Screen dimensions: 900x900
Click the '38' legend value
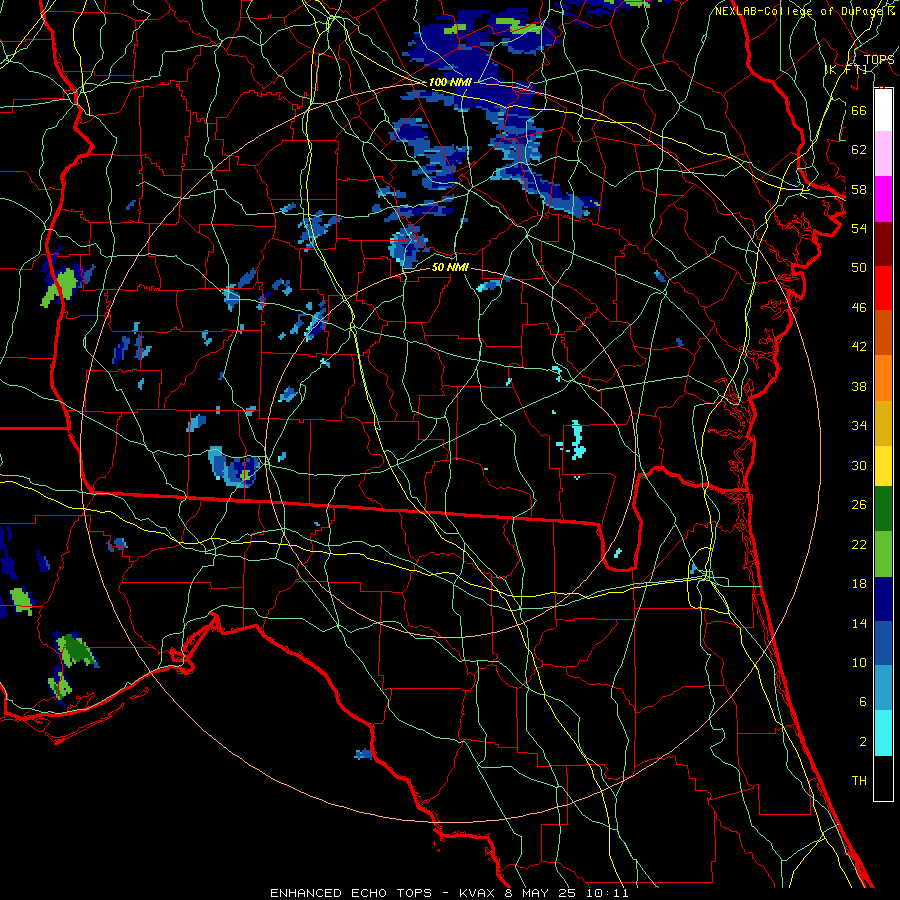(x=859, y=386)
